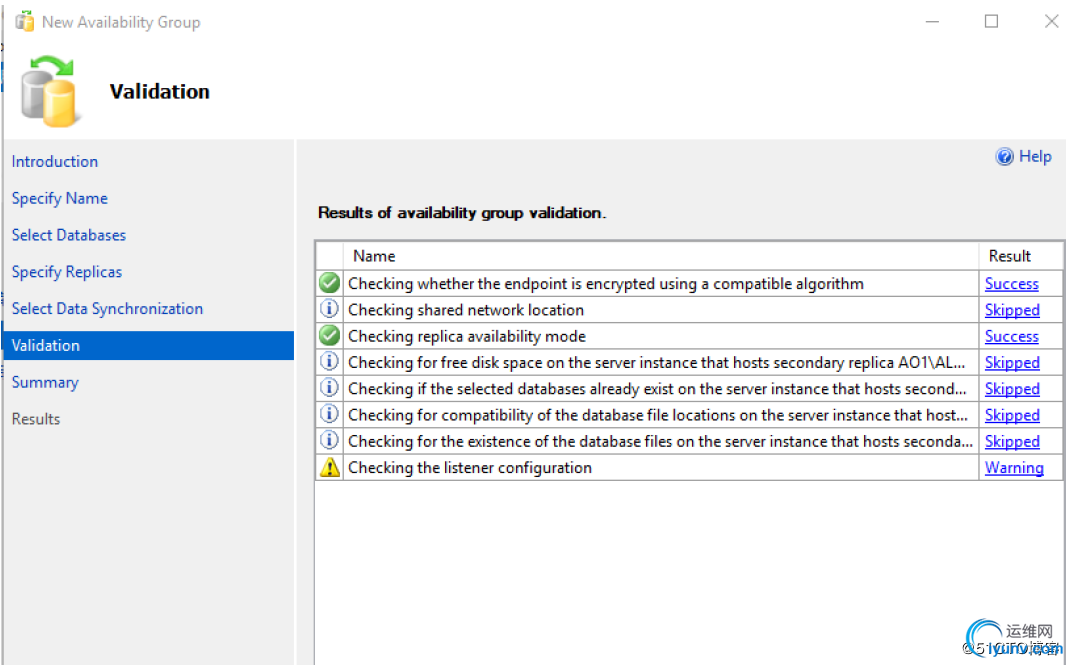Viewport: 1069px width, 665px height.
Task: Click the yellow warning icon for listener configuration
Action: [329, 467]
